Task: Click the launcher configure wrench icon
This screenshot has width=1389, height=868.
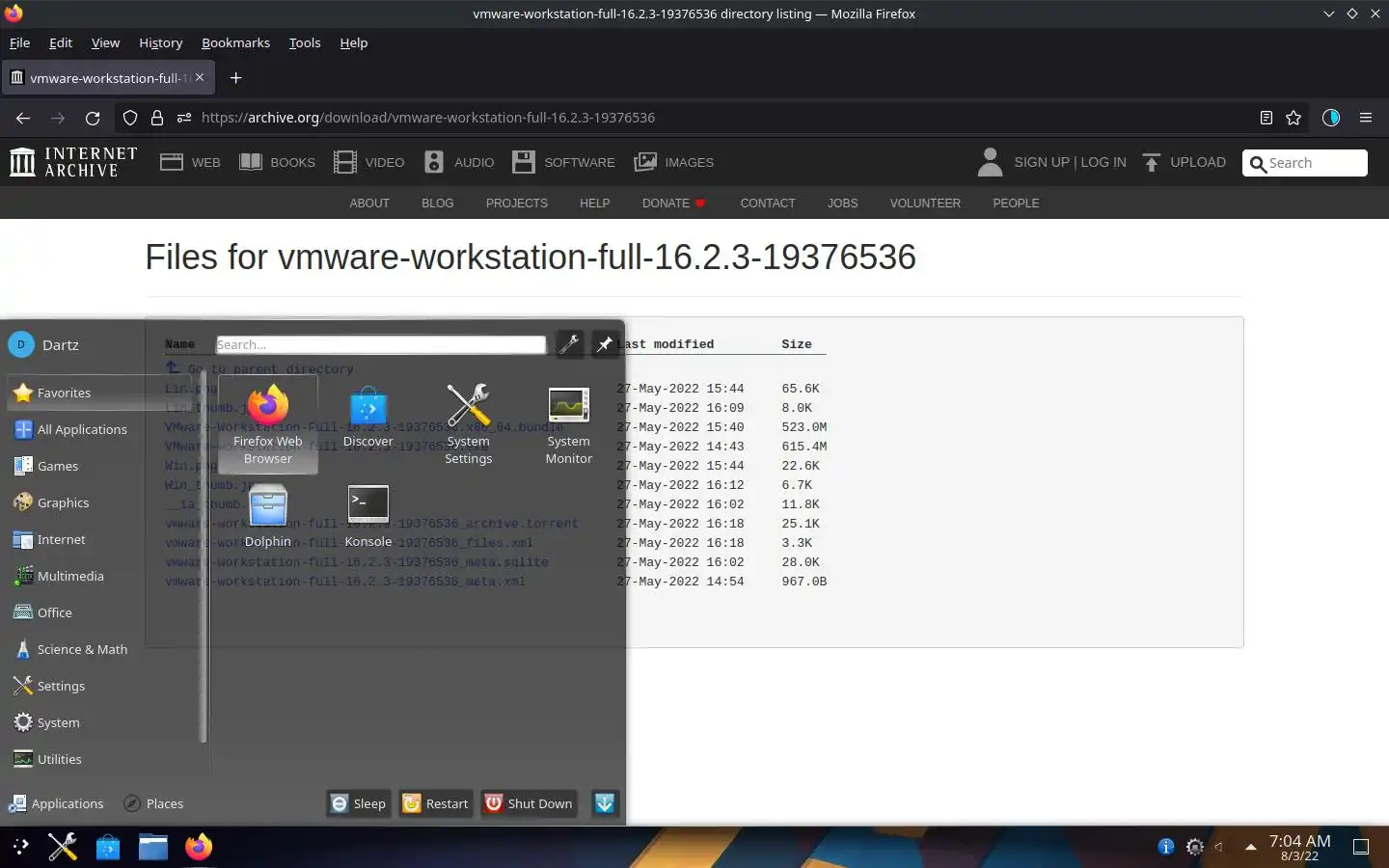Action: tap(570, 343)
